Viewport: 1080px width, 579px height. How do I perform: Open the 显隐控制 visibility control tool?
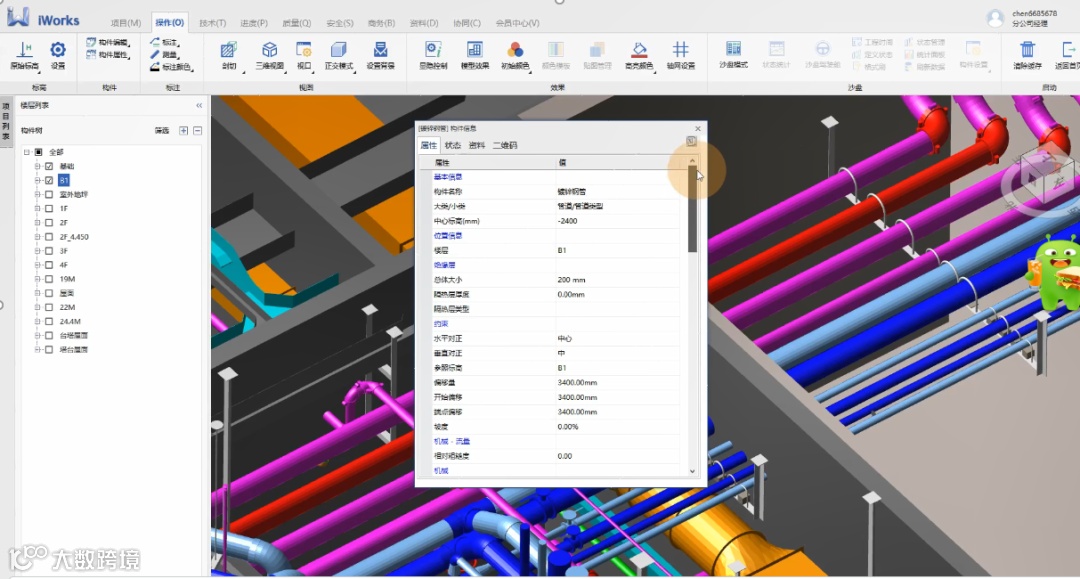(433, 50)
